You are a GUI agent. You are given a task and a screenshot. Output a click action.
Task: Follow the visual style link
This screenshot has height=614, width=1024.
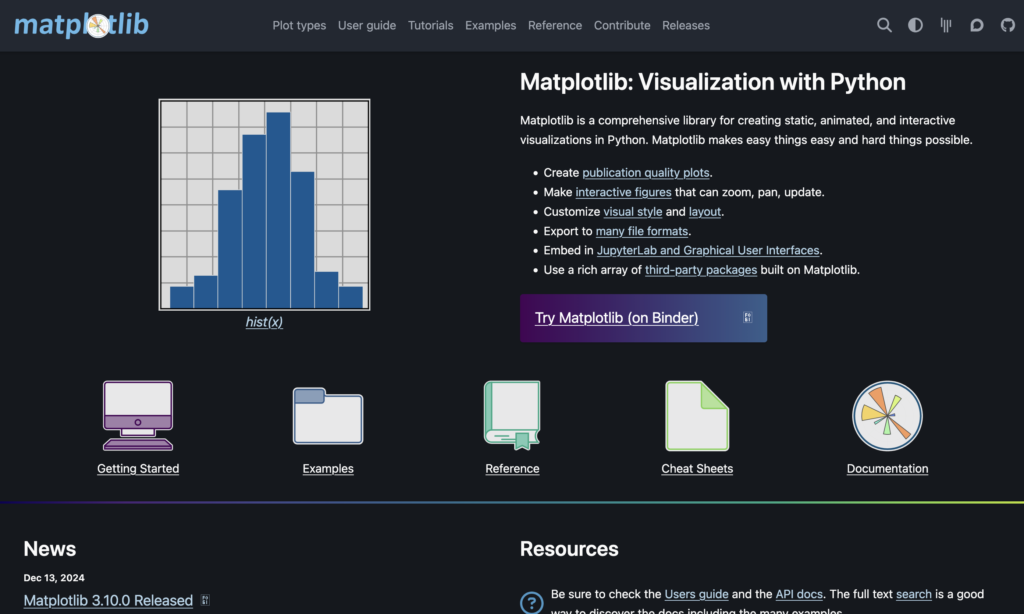pos(633,212)
